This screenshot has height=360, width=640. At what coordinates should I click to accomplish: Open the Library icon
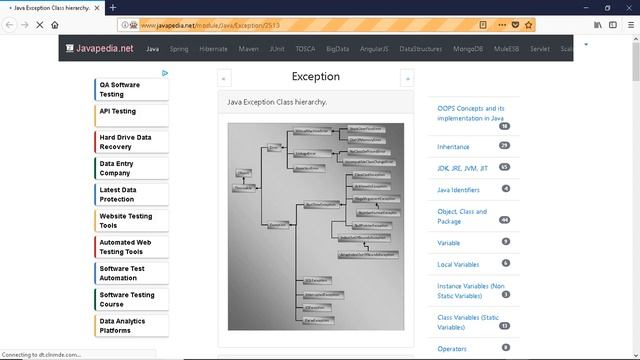pos(598,25)
